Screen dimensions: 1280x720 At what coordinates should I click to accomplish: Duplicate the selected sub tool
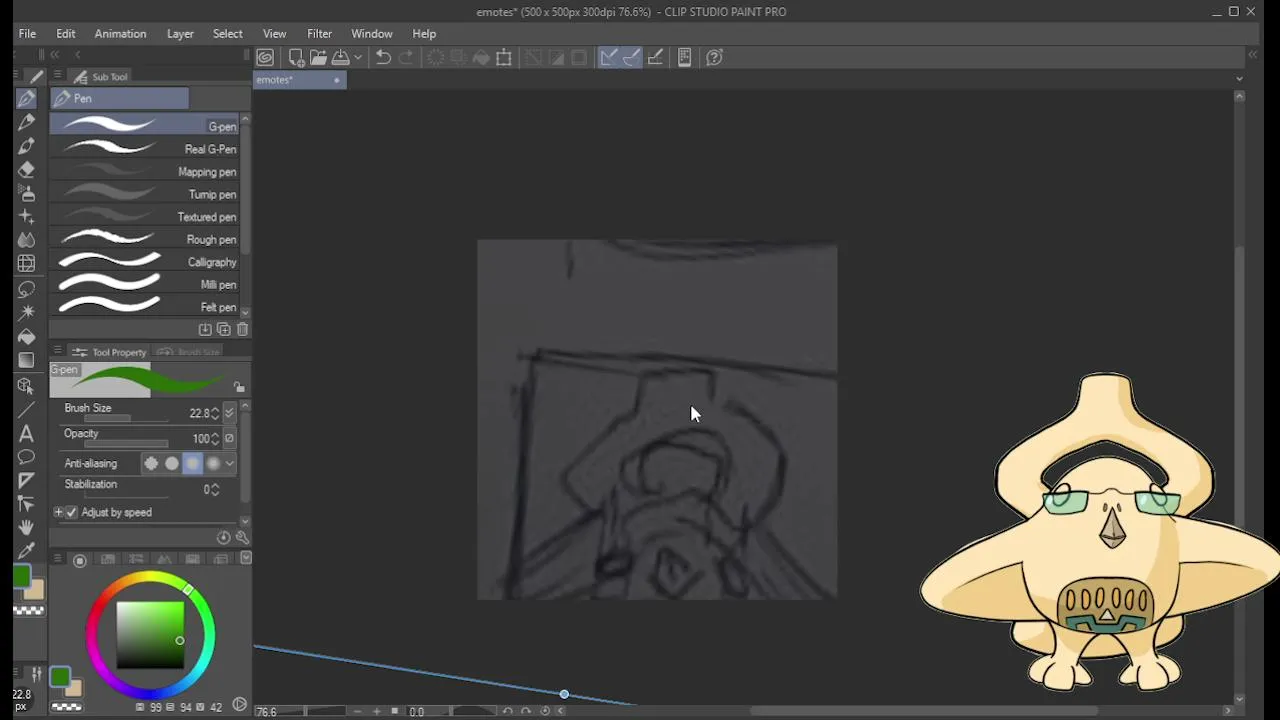coord(223,329)
